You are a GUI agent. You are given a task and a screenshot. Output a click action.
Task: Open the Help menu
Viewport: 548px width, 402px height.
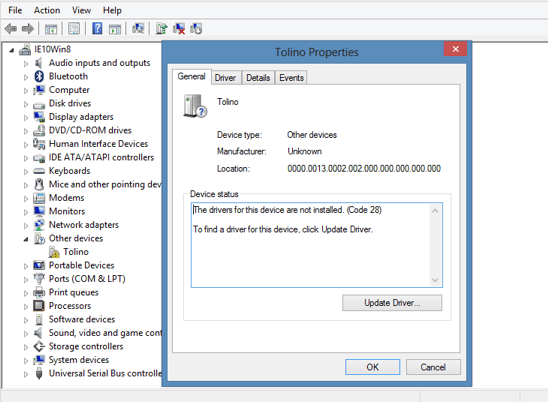coord(112,10)
